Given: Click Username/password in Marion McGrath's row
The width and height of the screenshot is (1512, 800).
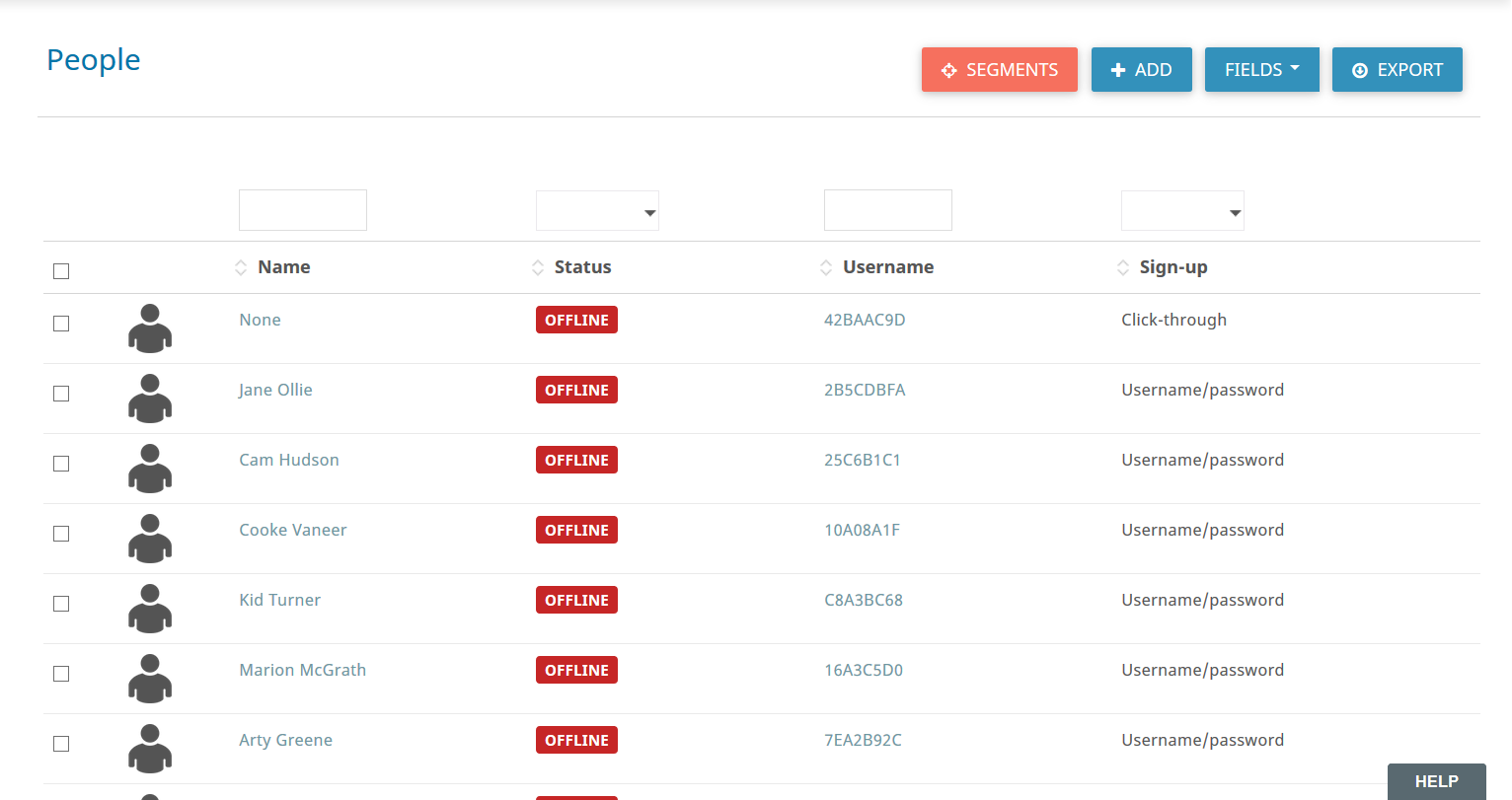Looking at the screenshot, I should (1203, 670).
